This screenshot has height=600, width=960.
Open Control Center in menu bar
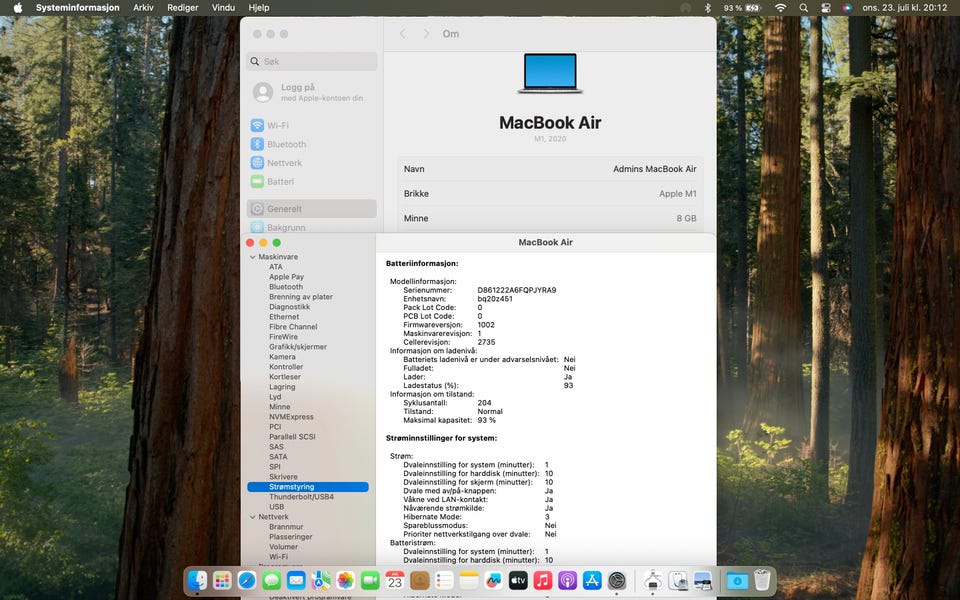pos(826,8)
